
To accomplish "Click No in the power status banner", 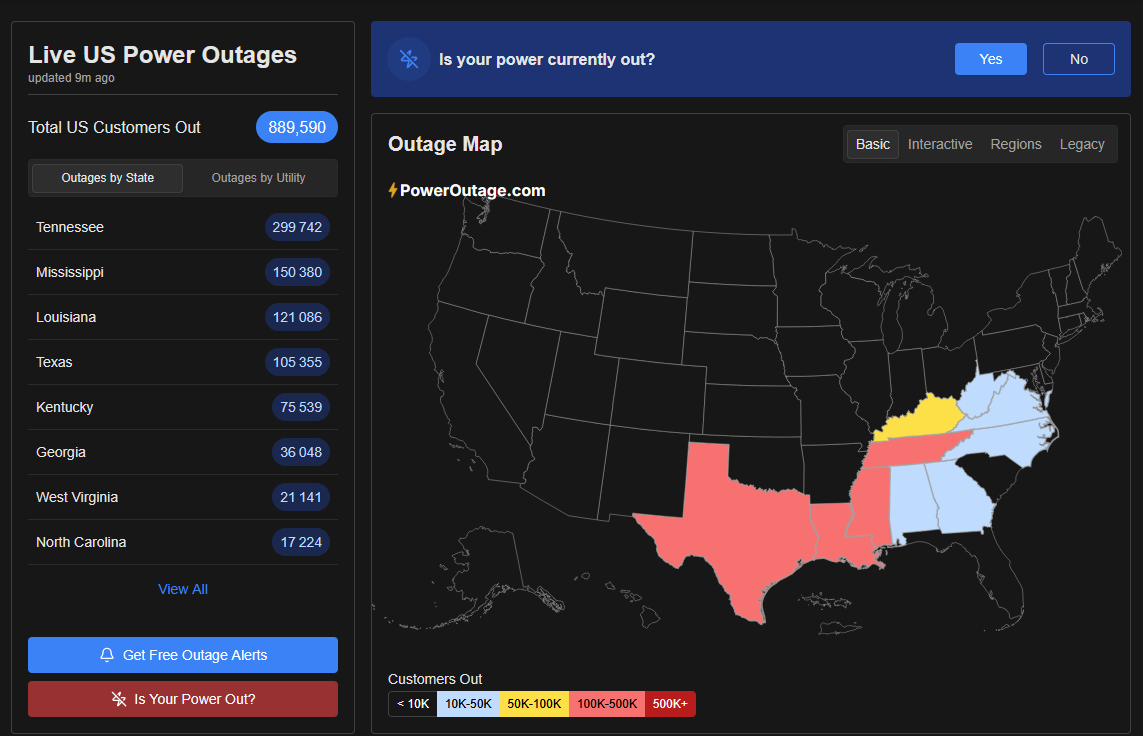I will pos(1078,59).
